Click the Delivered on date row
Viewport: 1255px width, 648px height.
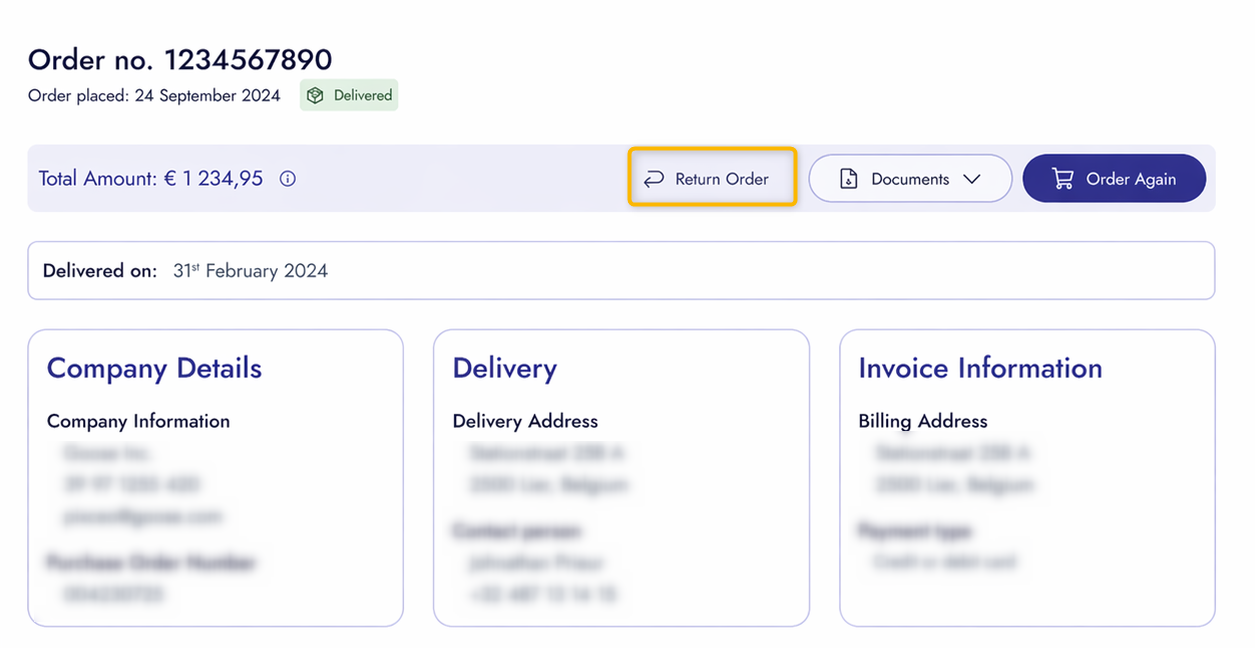coord(621,270)
